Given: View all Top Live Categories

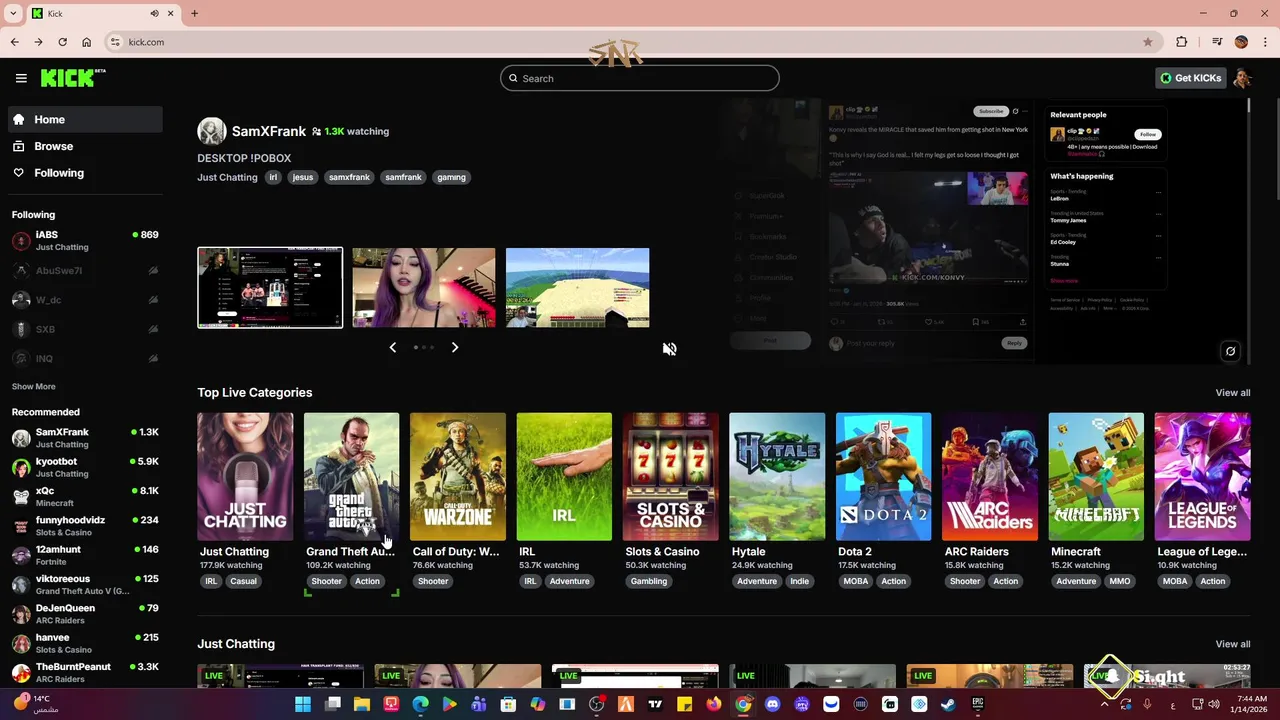Looking at the screenshot, I should point(1233,393).
